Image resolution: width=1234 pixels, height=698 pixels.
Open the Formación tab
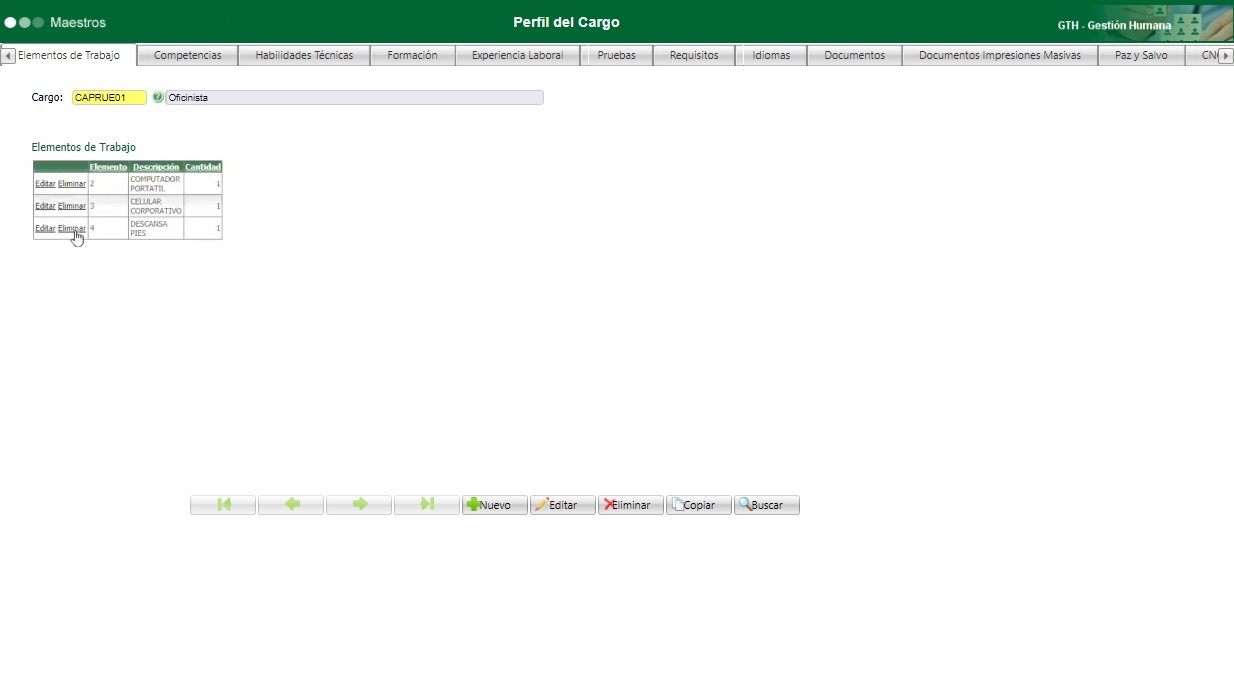click(x=412, y=56)
